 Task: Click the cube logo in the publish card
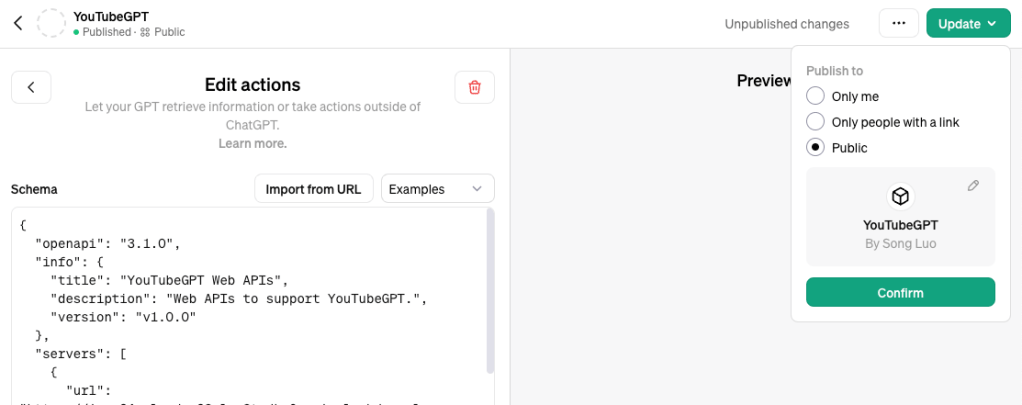(x=900, y=195)
